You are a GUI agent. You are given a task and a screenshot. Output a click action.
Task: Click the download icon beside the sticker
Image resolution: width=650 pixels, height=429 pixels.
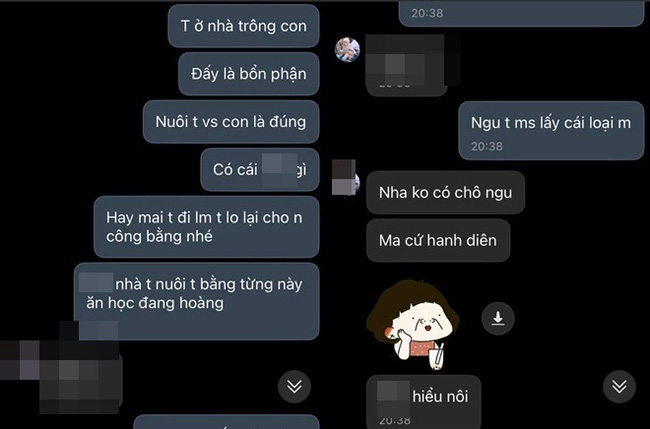(x=498, y=318)
